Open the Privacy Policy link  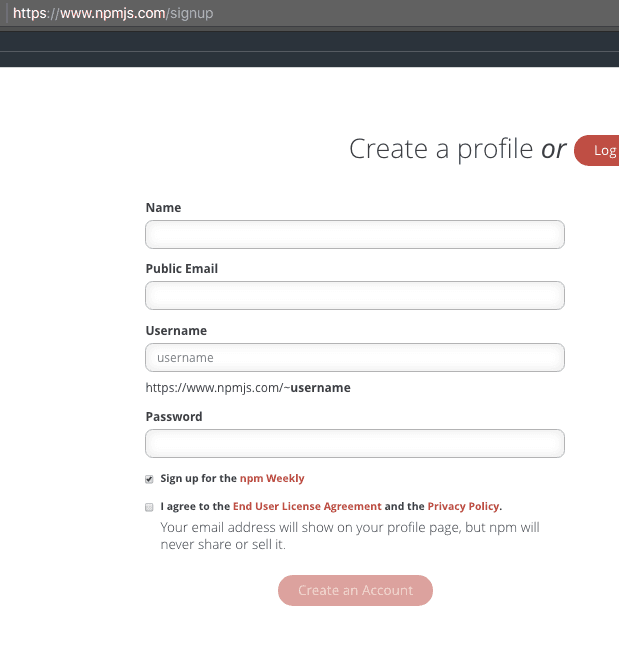(x=464, y=507)
